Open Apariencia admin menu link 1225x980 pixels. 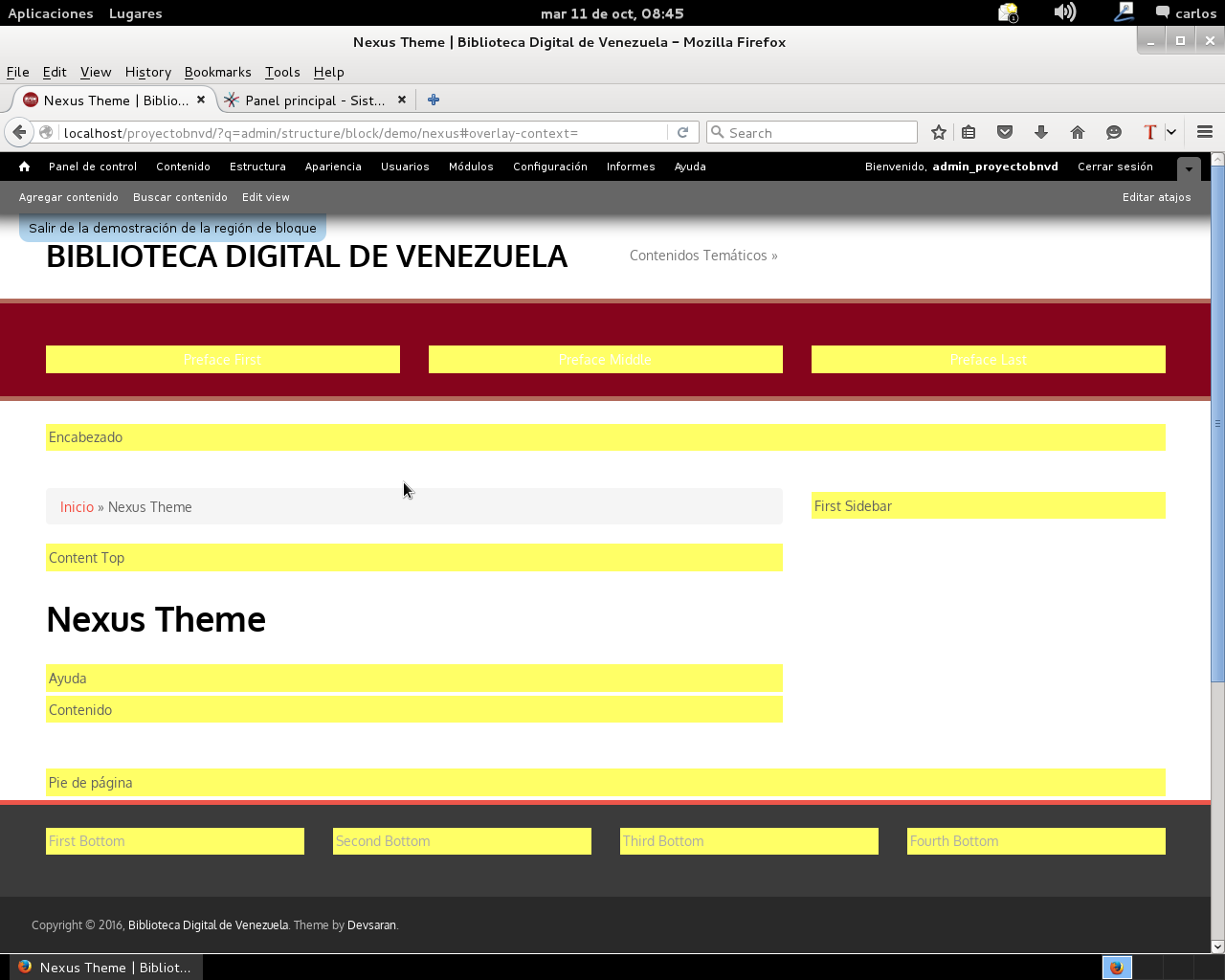tap(333, 167)
